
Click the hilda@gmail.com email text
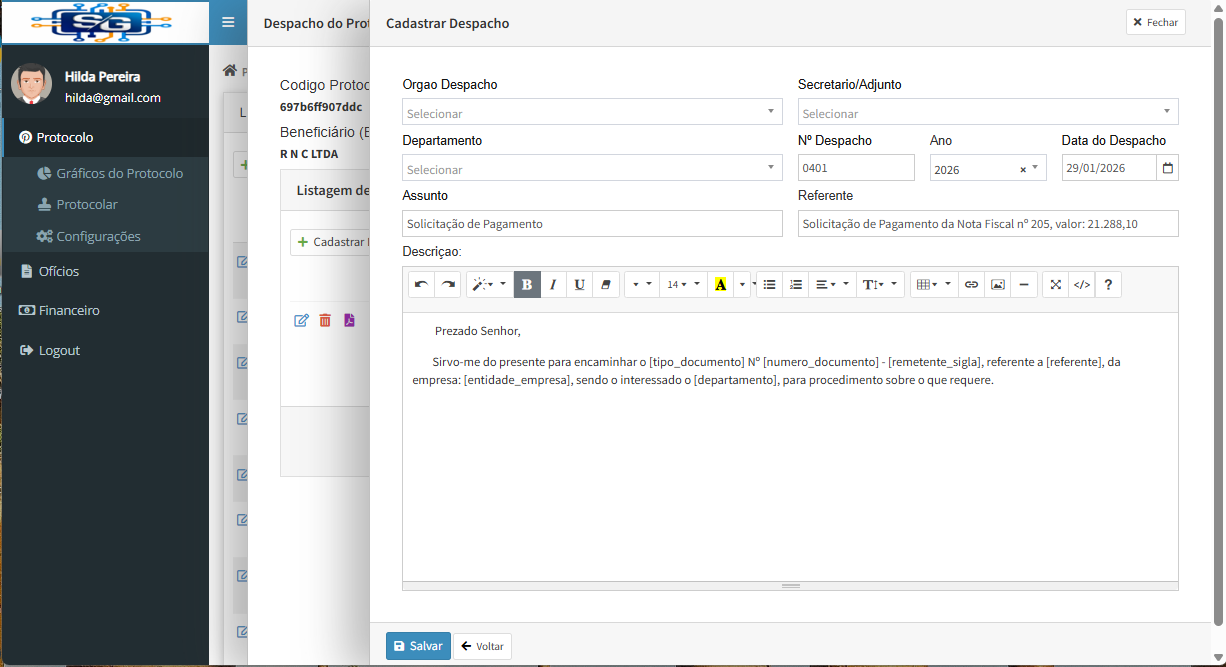click(x=113, y=98)
